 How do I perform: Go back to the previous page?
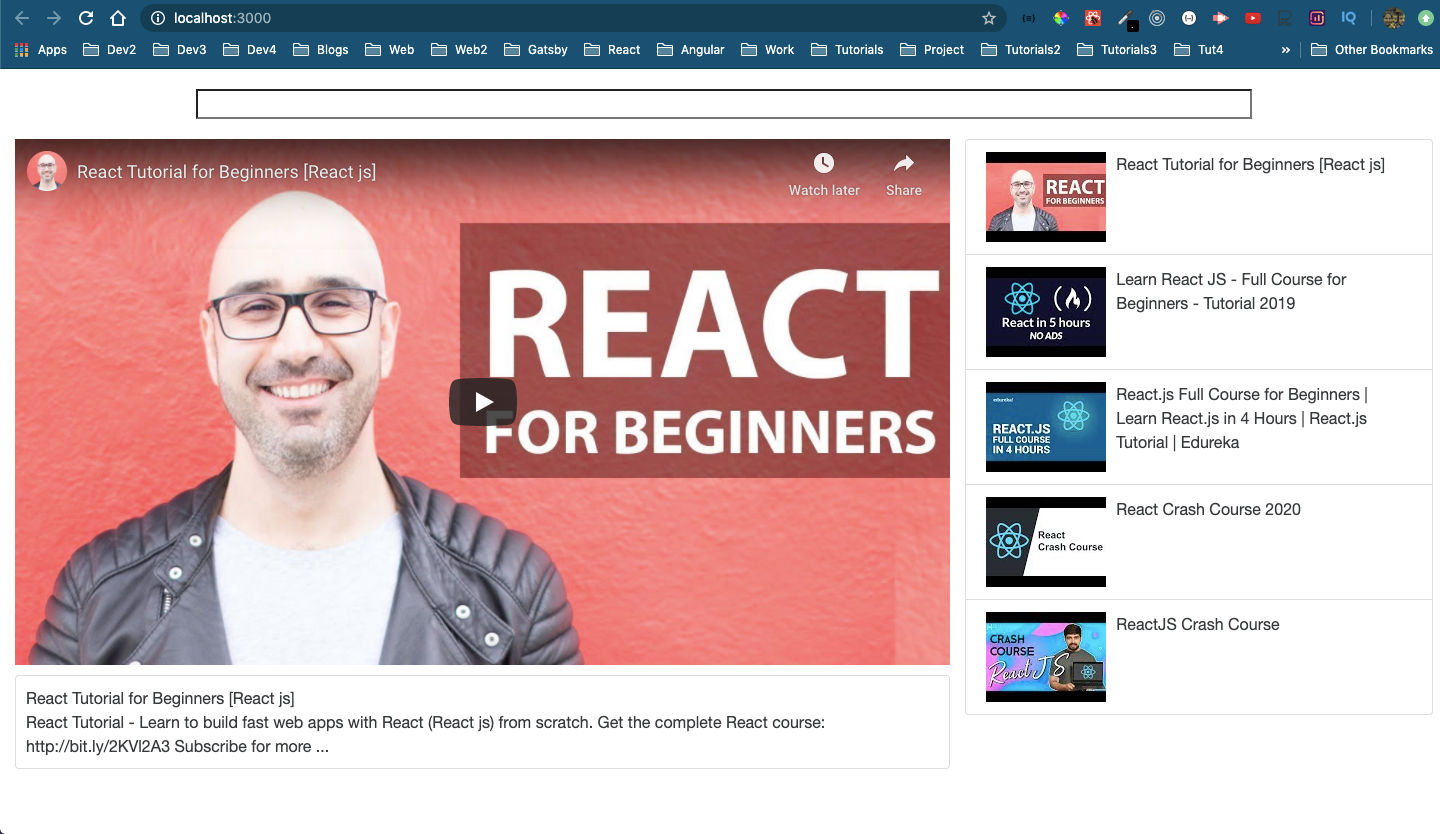(x=22, y=18)
